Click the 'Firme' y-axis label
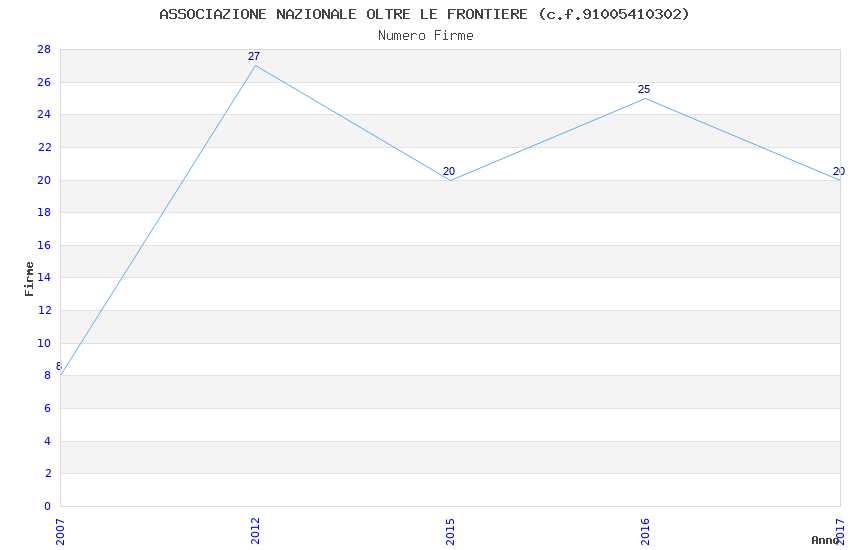This screenshot has height=550, width=850. 29,279
